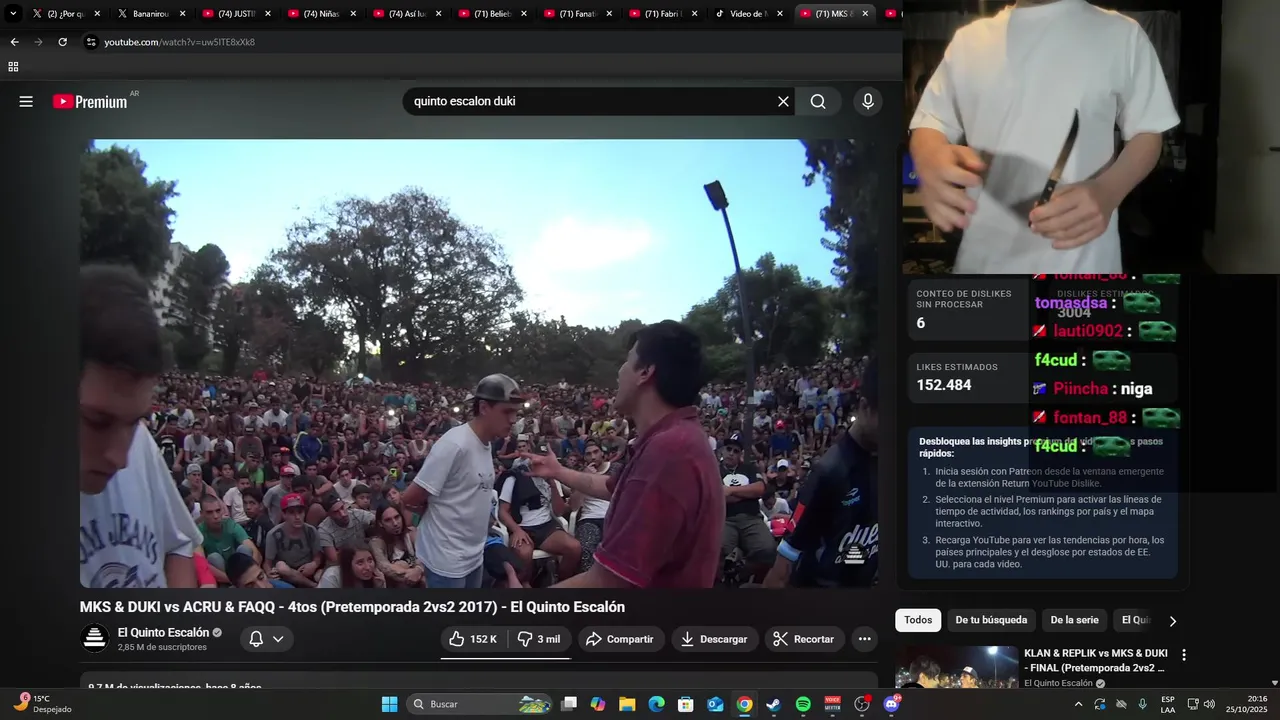Open Steam from the taskbar
This screenshot has height=720, width=1280.
coord(773,704)
